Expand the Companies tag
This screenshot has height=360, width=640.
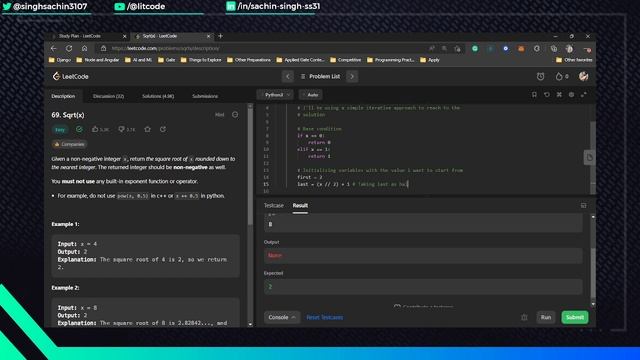pos(69,144)
